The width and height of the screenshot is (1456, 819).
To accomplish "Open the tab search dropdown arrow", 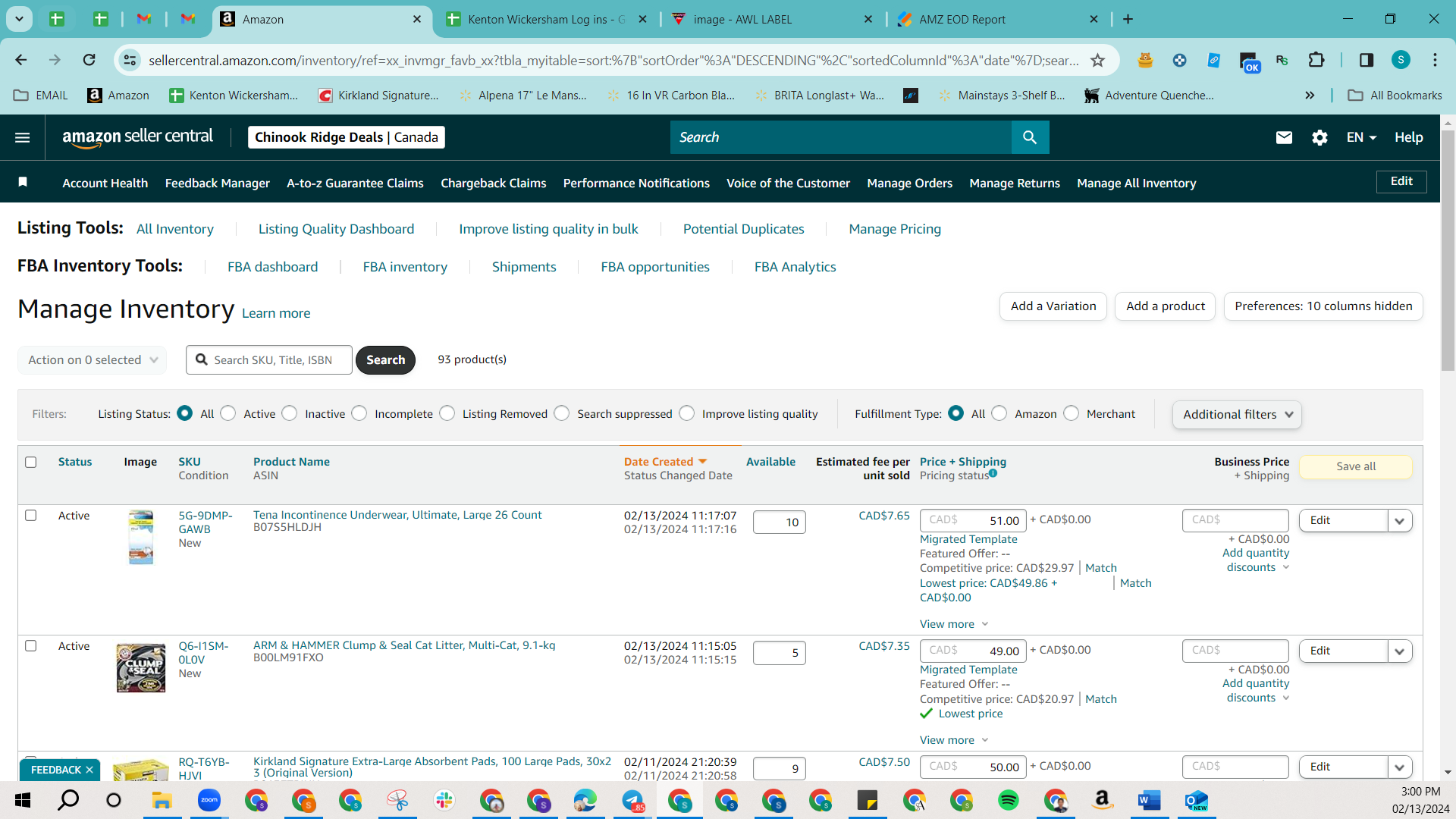I will tap(19, 19).
